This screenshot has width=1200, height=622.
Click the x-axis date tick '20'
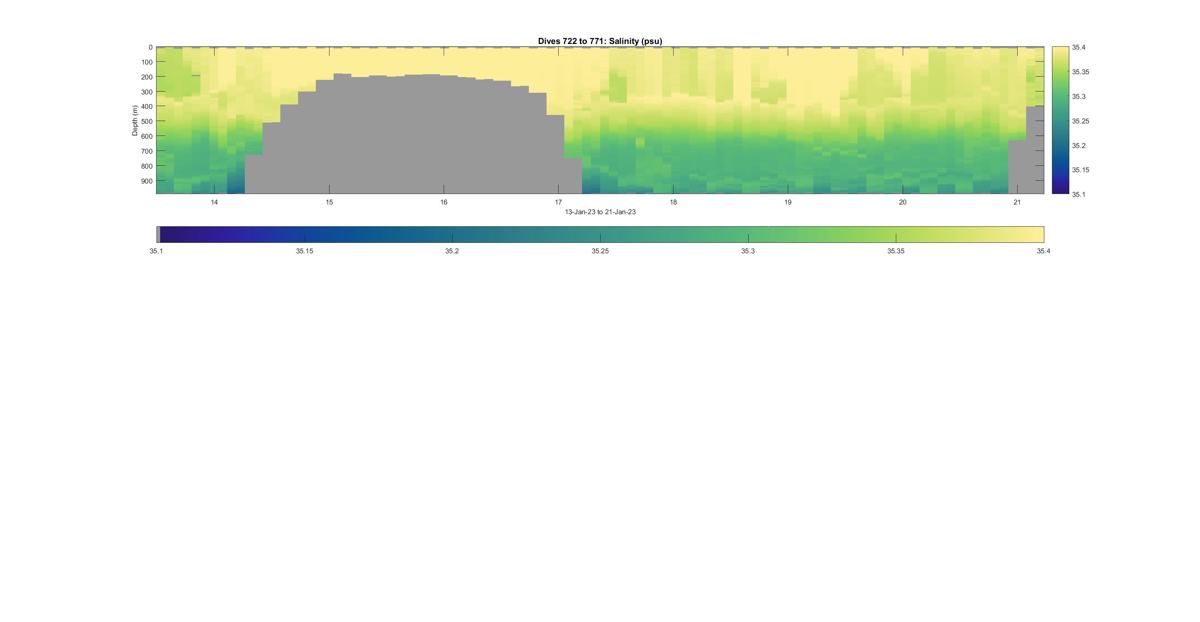[x=903, y=202]
